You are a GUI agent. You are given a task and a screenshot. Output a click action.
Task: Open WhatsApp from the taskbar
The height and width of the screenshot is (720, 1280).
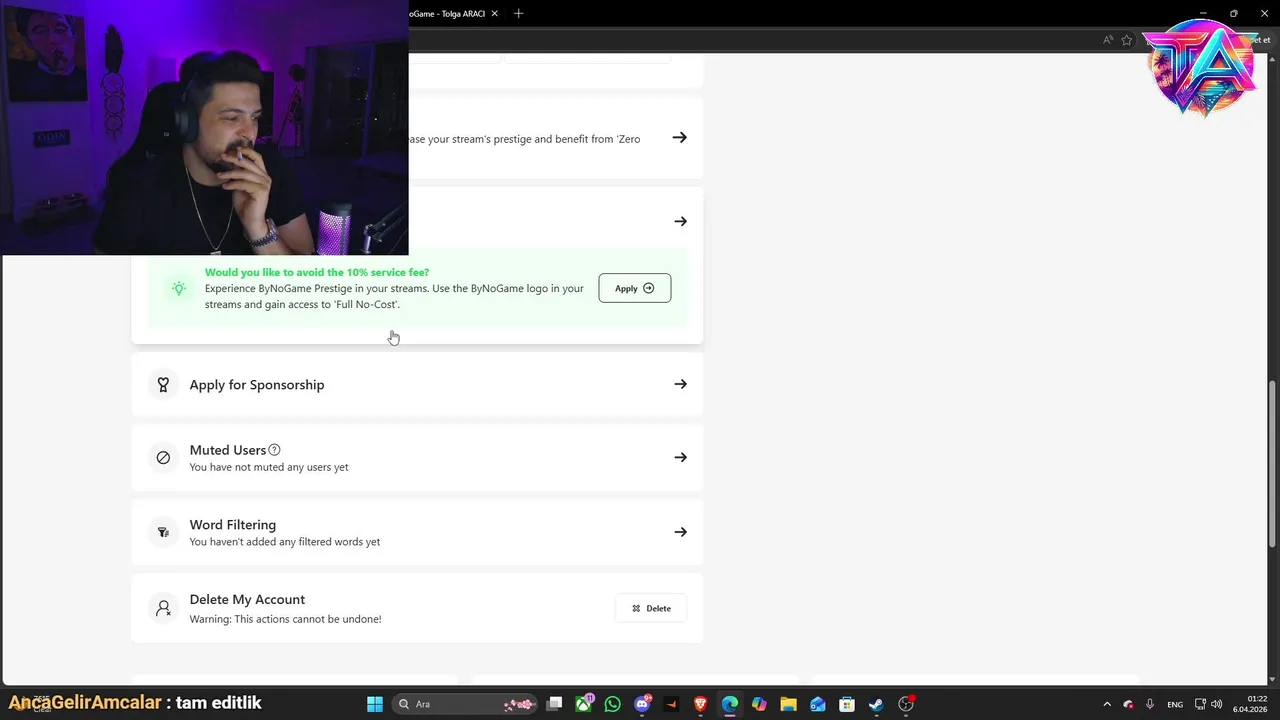(613, 704)
